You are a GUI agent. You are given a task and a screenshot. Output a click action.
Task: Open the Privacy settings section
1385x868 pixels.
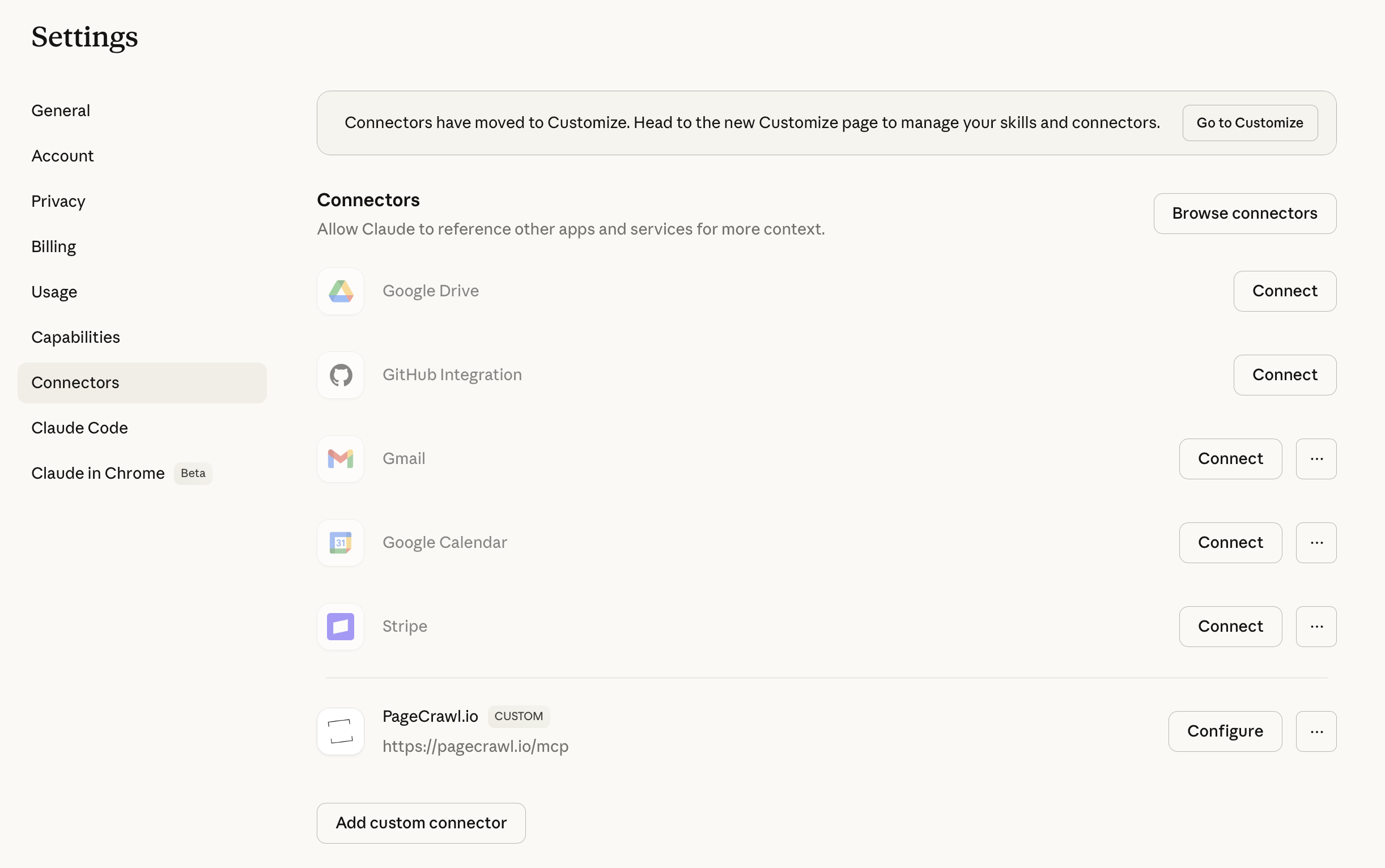tap(58, 201)
